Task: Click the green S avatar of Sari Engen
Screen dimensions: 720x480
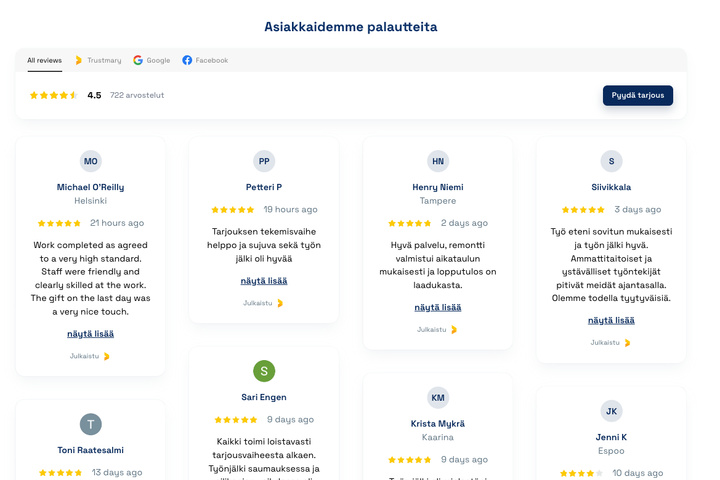Action: tap(264, 371)
